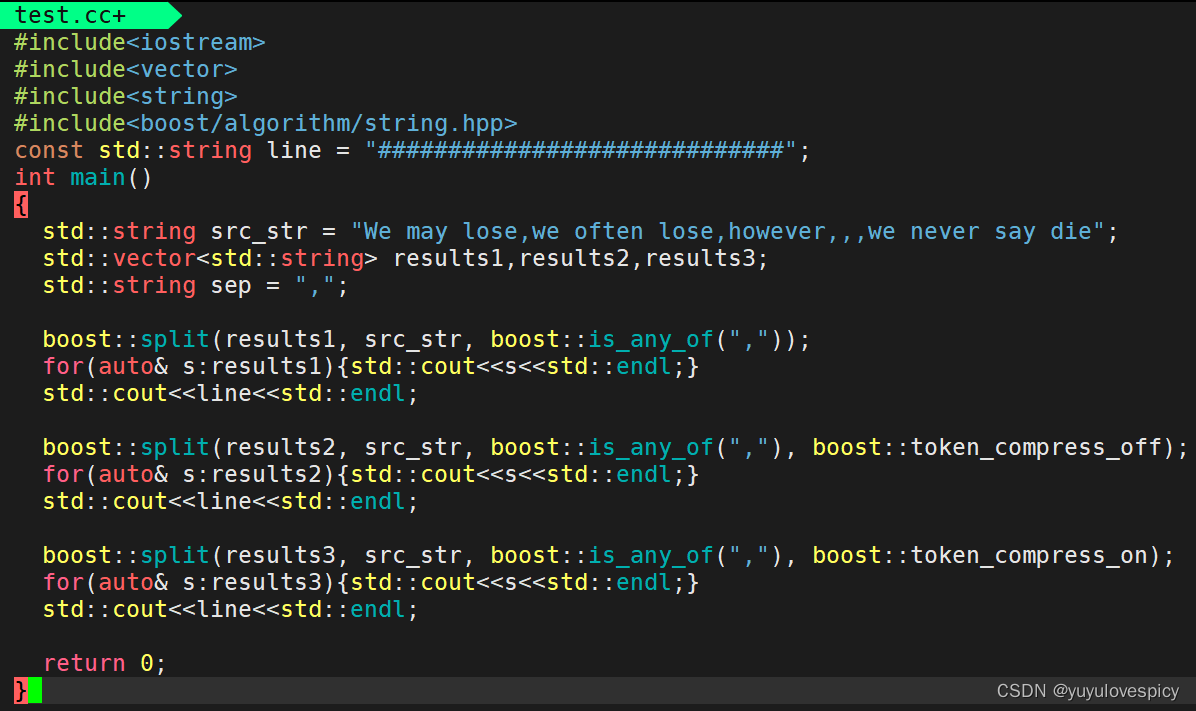The height and width of the screenshot is (711, 1196).
Task: Click the CSDN @yuyulovespicy watermark link
Action: [1085, 690]
